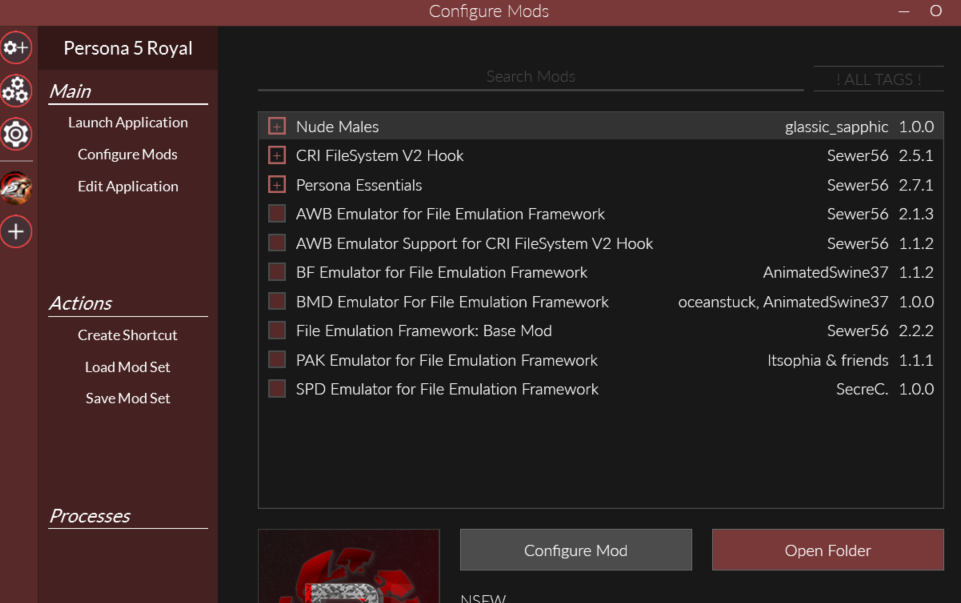Focus the Search Mods input field
Image resolution: width=961 pixels, height=603 pixels.
(x=531, y=77)
